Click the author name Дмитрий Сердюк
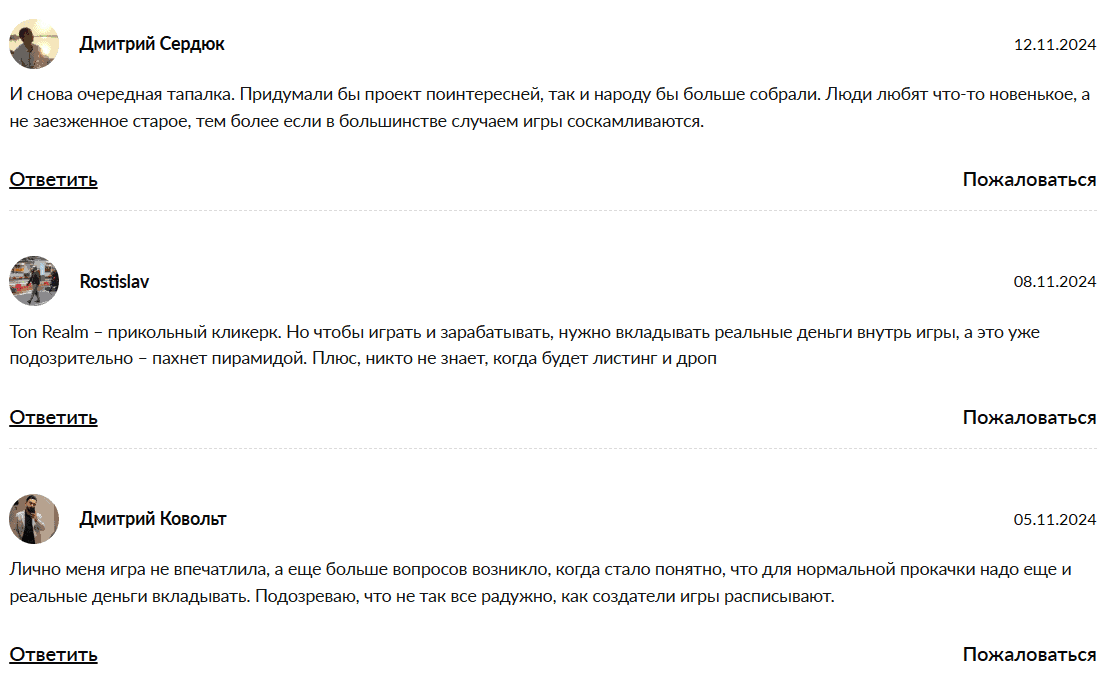This screenshot has width=1109, height=676. click(x=152, y=44)
